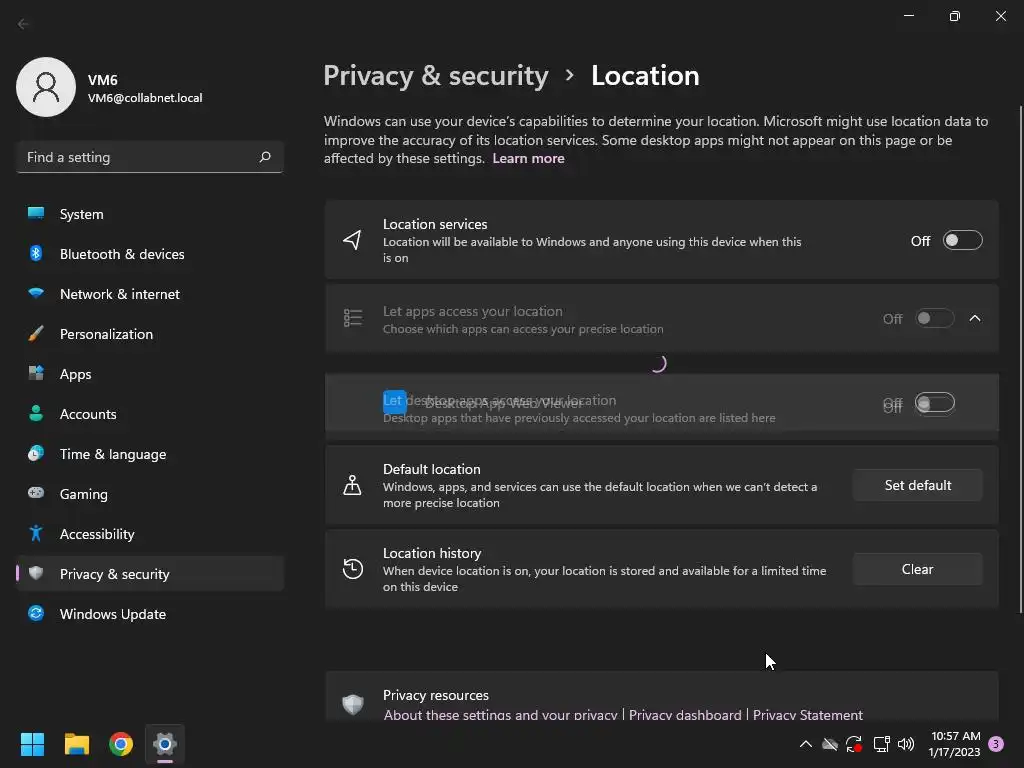Toggle Let apps access your location

tap(934, 319)
